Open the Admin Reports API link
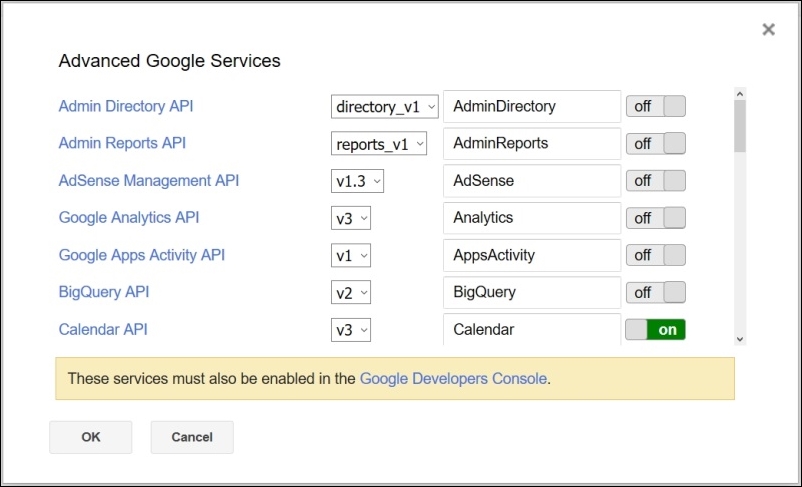Viewport: 802px width, 487px height. [x=122, y=143]
